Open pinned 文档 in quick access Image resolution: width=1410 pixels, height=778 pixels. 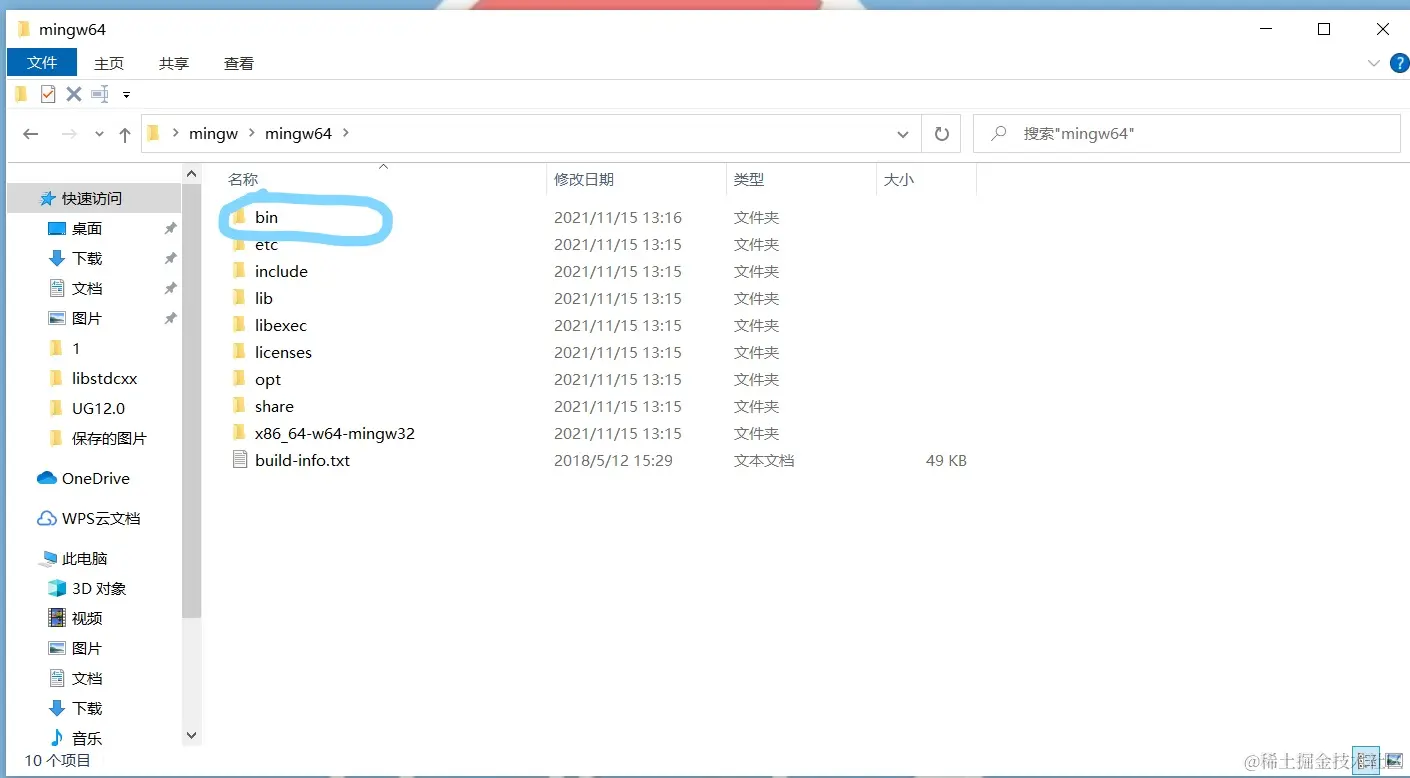tap(87, 288)
